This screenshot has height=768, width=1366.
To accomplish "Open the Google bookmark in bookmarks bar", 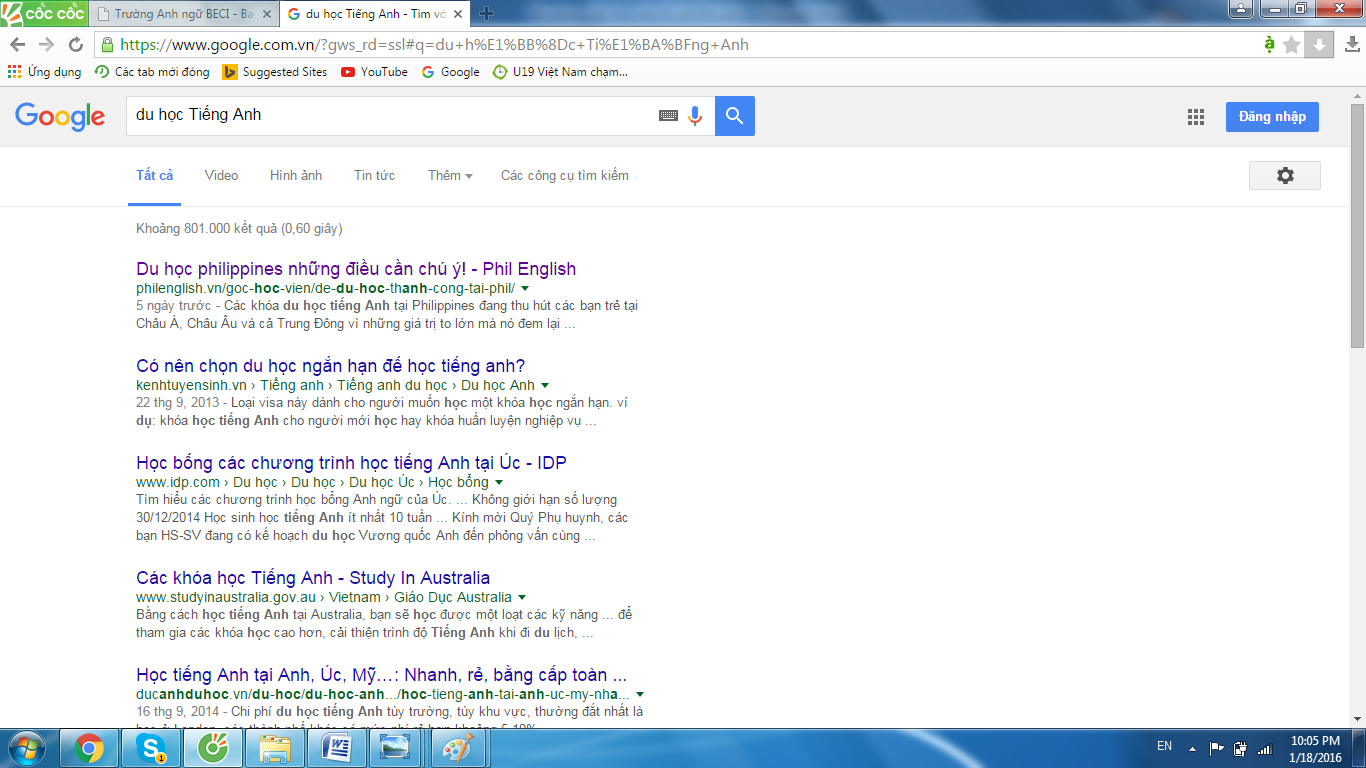I will point(450,72).
